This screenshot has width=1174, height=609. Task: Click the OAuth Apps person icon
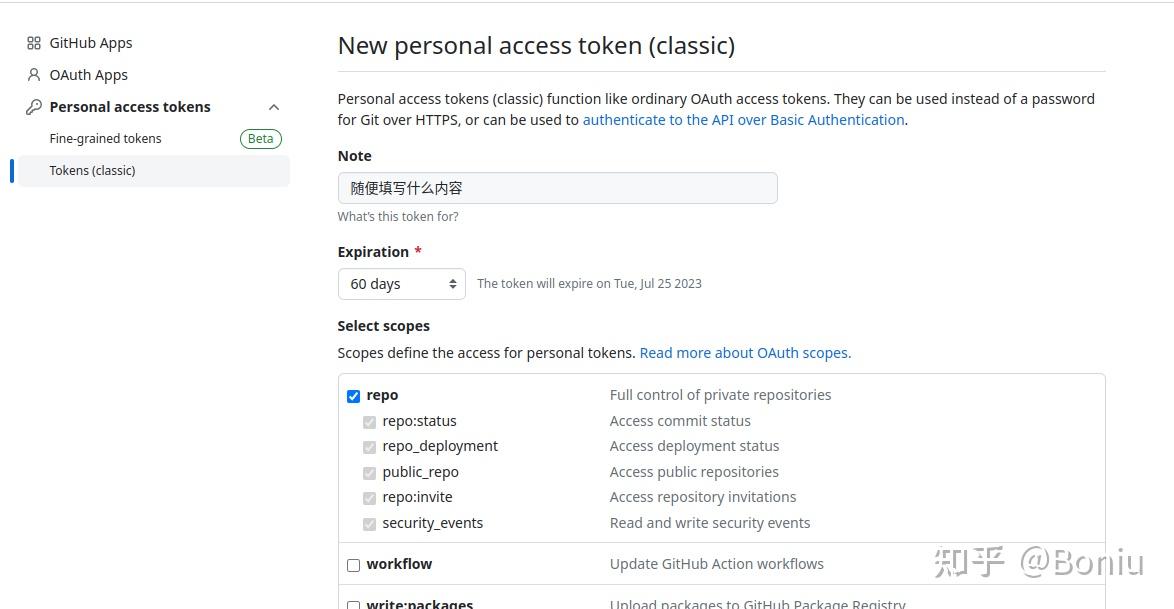[x=34, y=75]
